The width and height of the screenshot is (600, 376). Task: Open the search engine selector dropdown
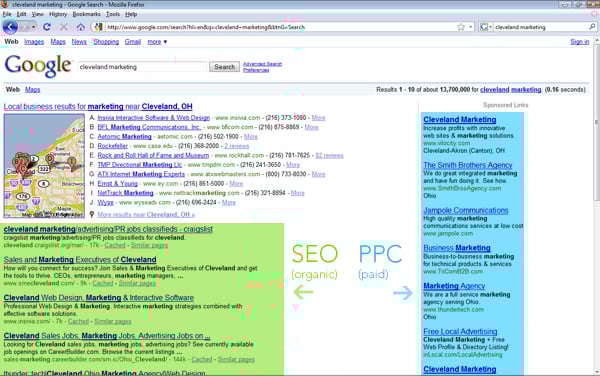click(x=485, y=27)
